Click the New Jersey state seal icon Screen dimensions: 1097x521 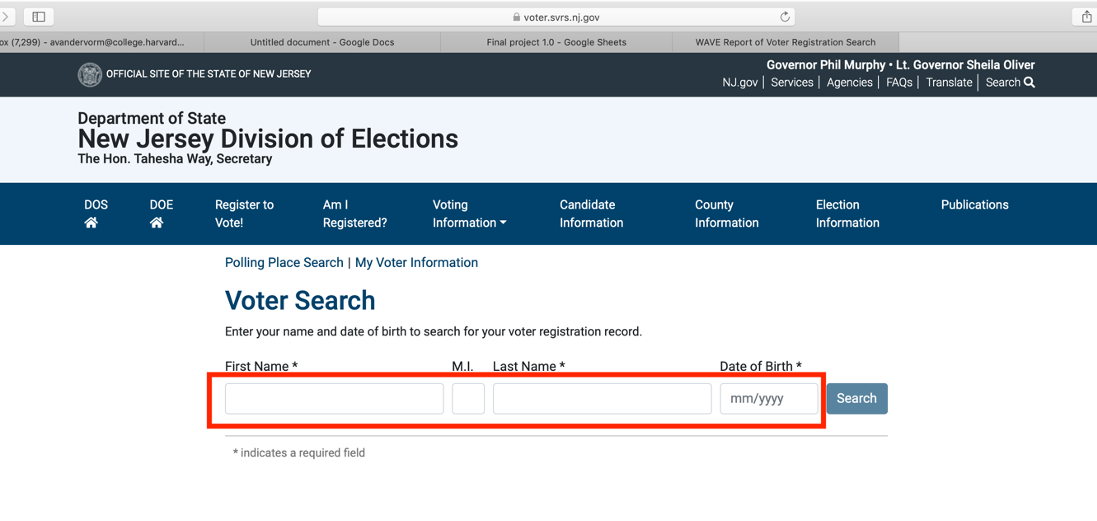90,74
